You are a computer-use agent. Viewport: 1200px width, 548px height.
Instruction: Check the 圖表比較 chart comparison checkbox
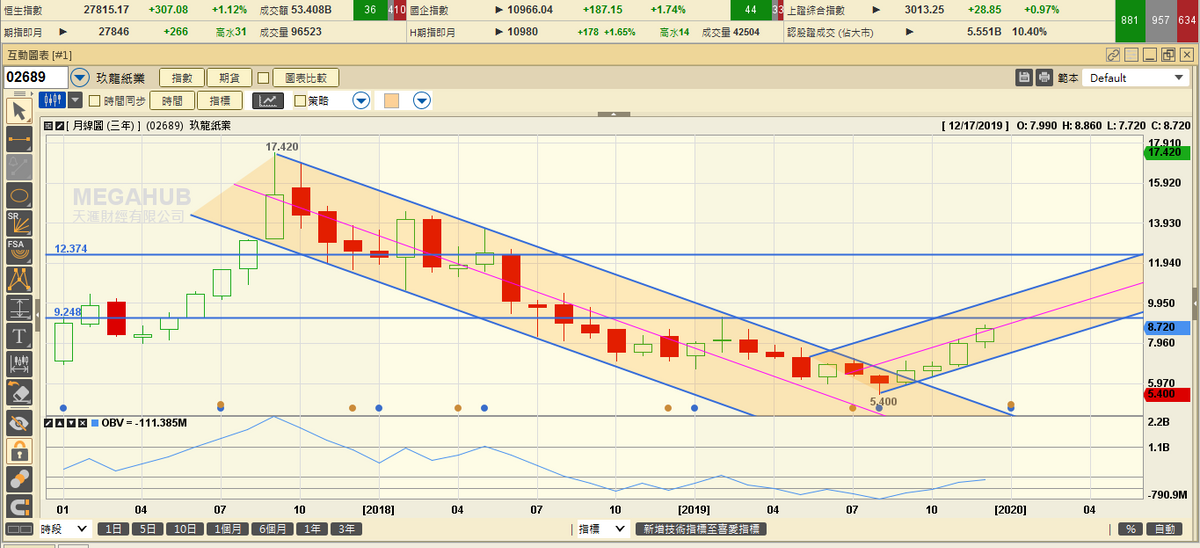263,77
